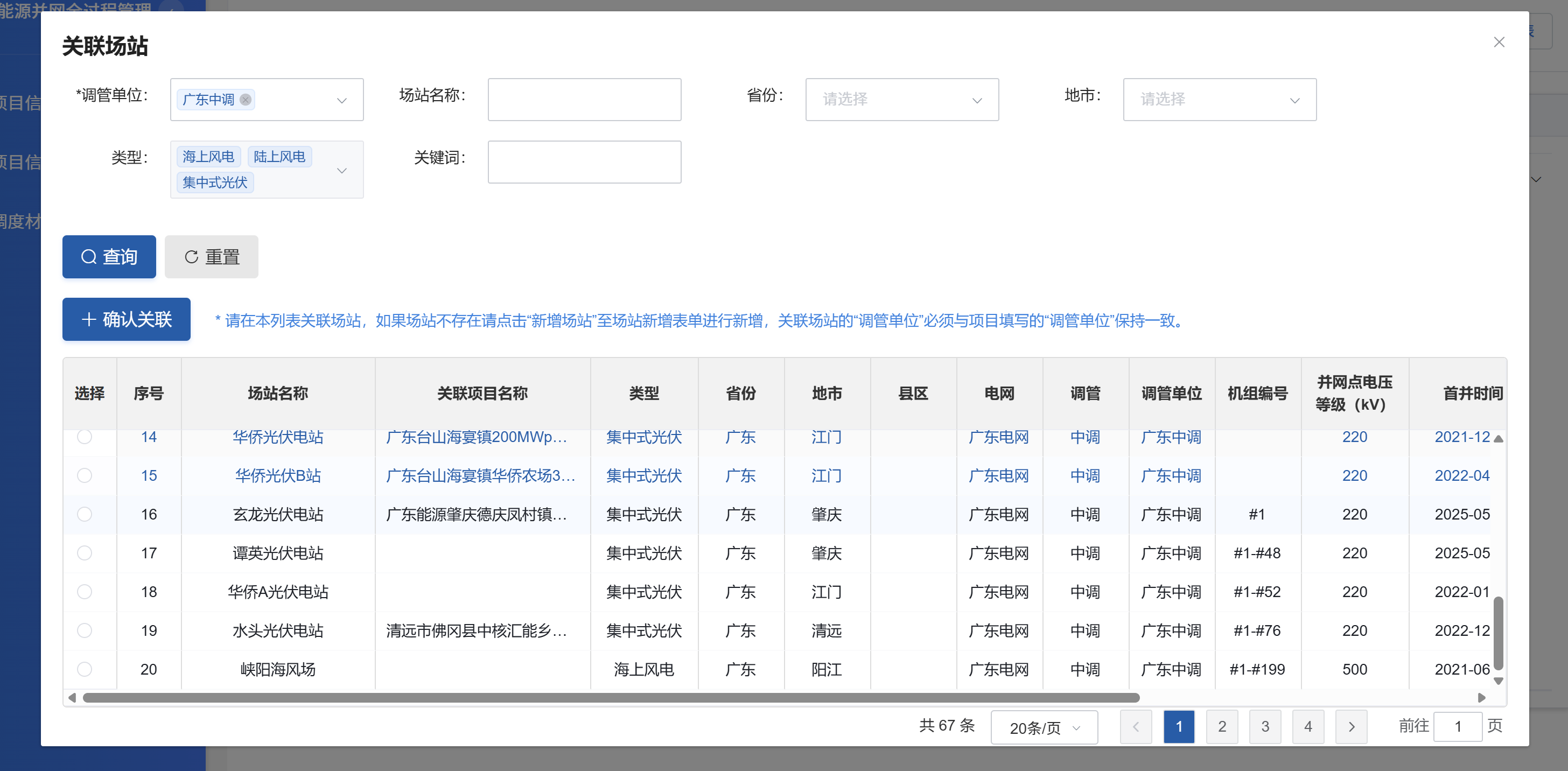The width and height of the screenshot is (1568, 771).
Task: Open the 地市 select dropdown
Action: (1220, 99)
